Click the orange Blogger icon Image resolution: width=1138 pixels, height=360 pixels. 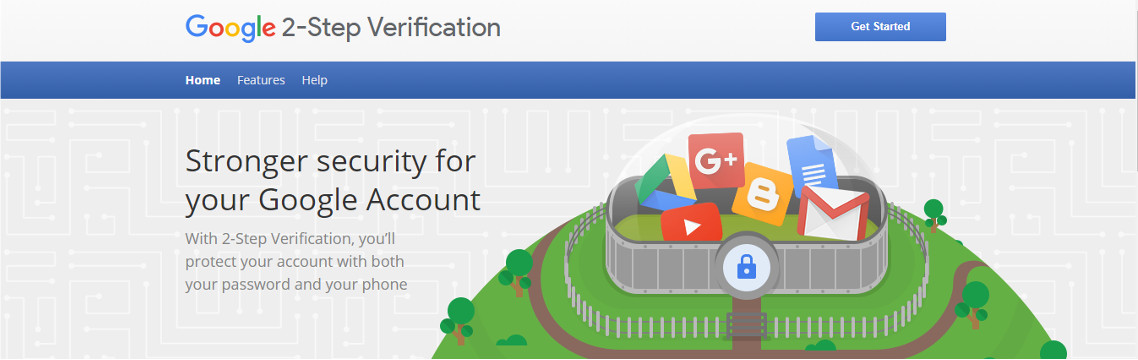coord(762,194)
